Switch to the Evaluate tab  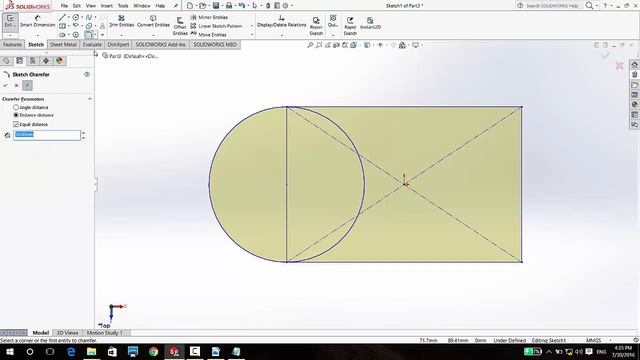tap(92, 44)
